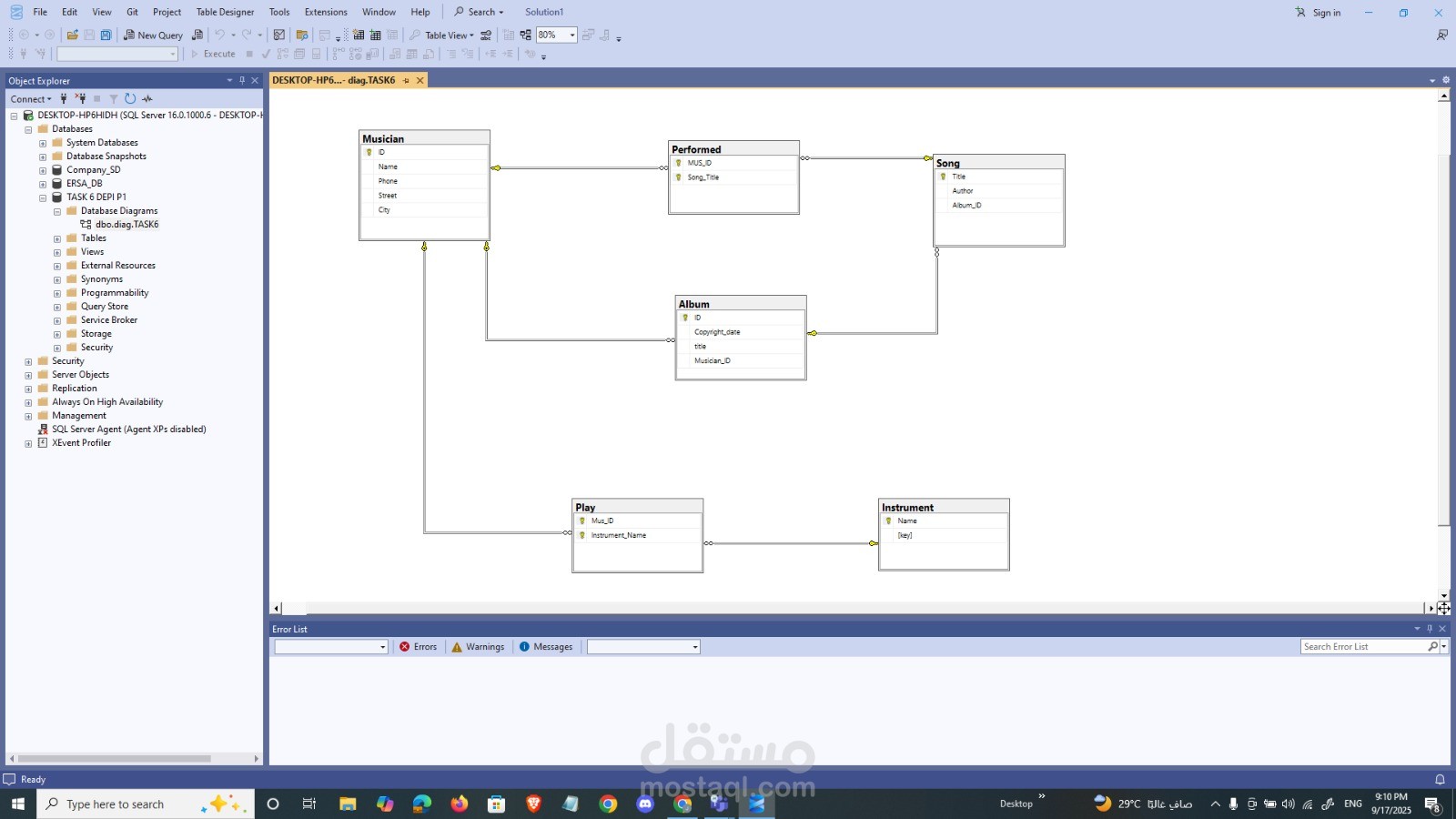Switch to DESKTOP-HP6... diag.TASK6 tab
The image size is (1456, 819).
coord(333,80)
